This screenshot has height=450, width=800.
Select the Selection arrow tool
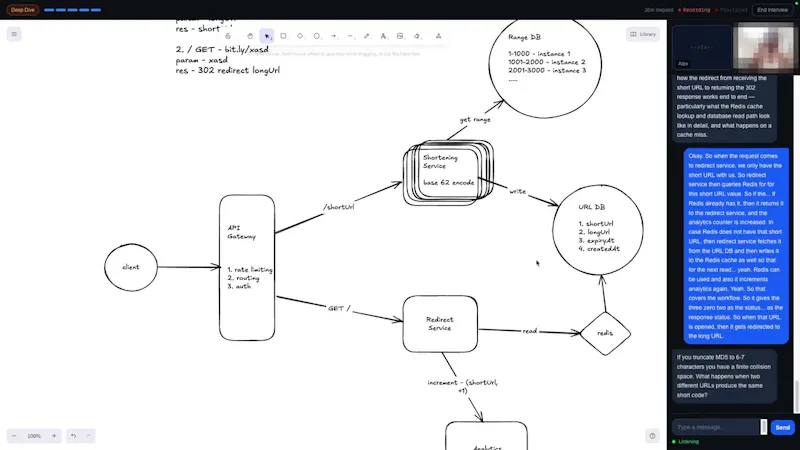pos(266,36)
